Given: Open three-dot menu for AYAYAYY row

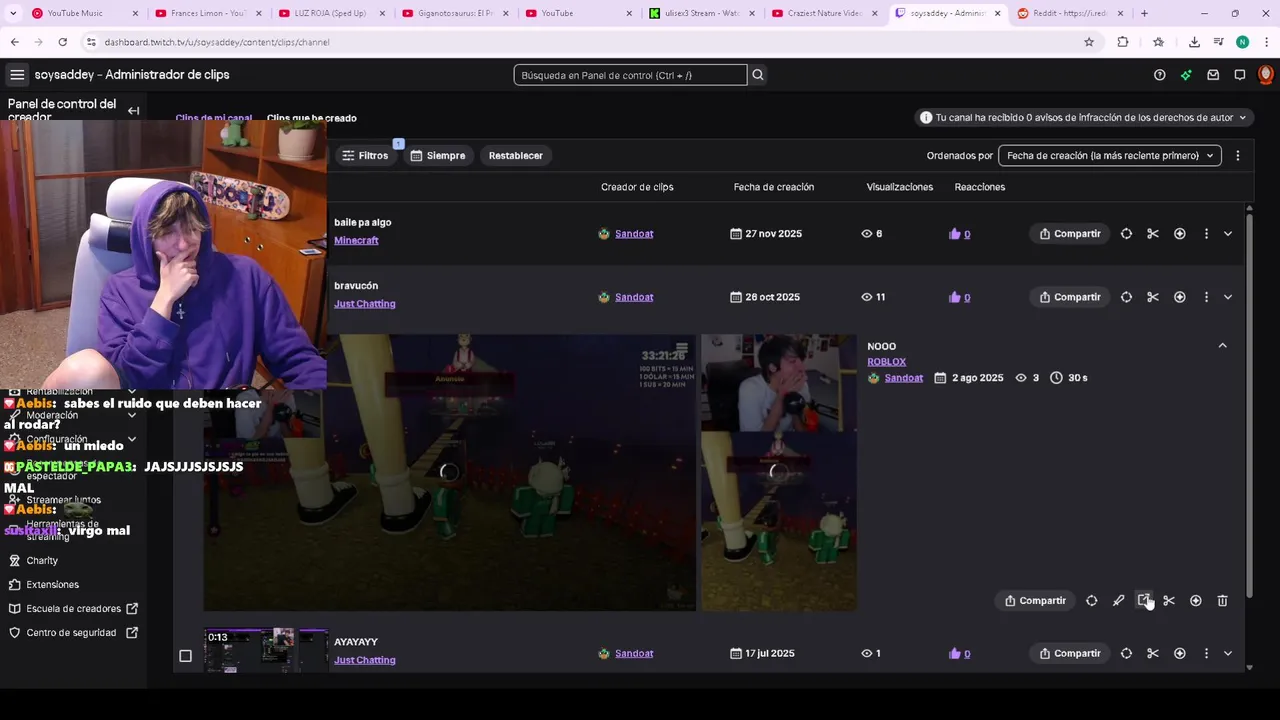Looking at the screenshot, I should (x=1206, y=654).
